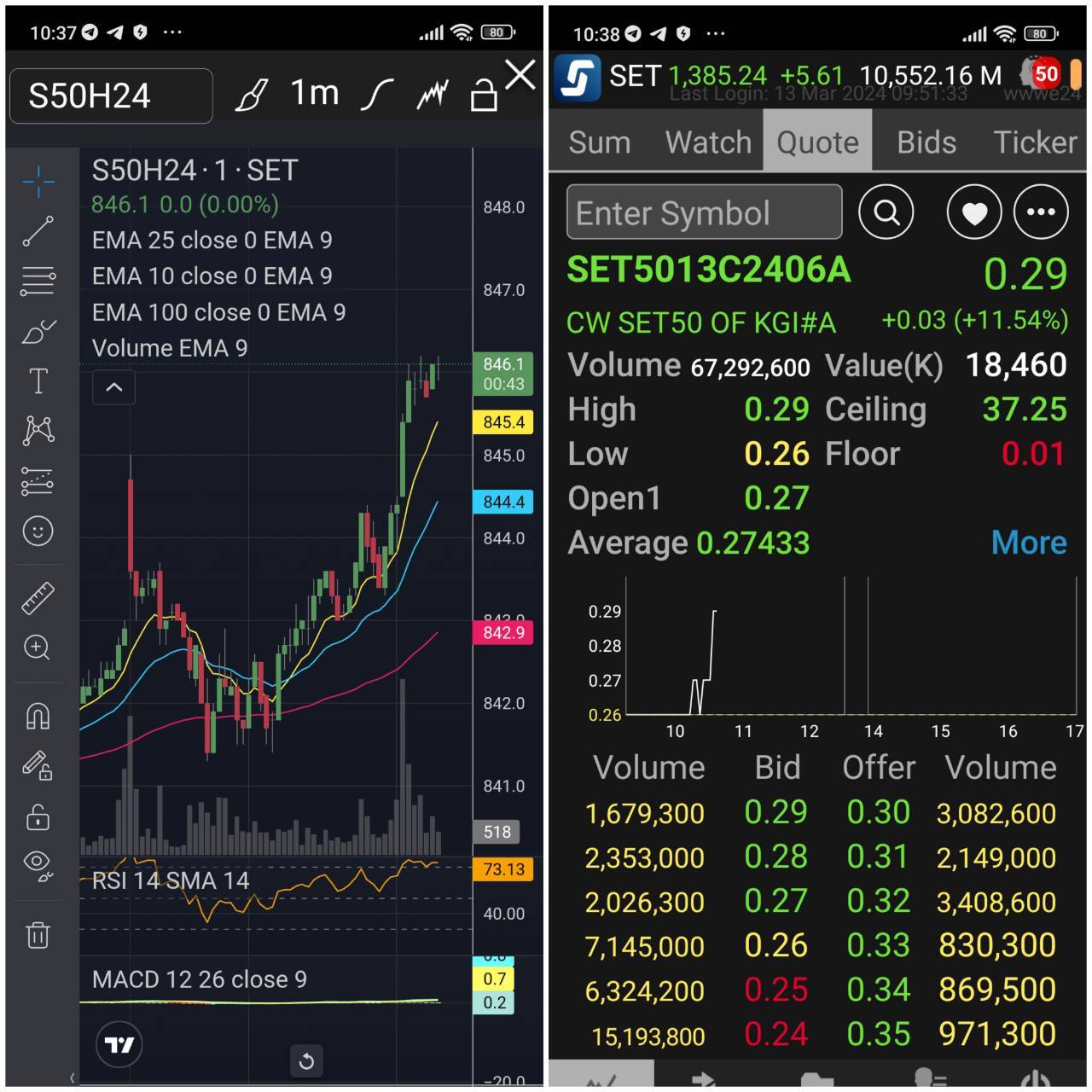Reset the chart view with circular arrow
The height and width of the screenshot is (1092, 1092).
pyautogui.click(x=306, y=1061)
